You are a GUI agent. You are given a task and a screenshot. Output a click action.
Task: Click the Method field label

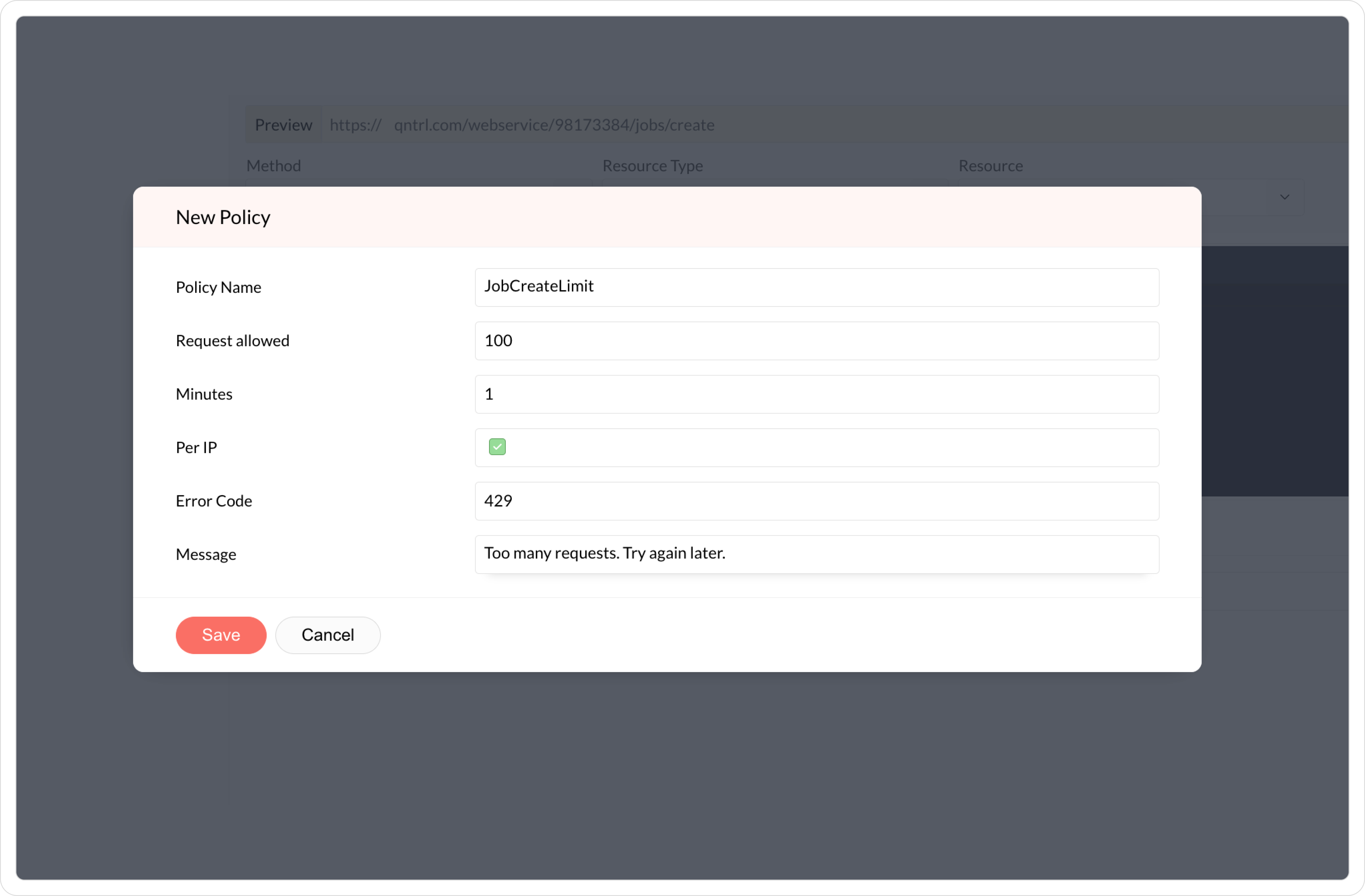tap(273, 166)
